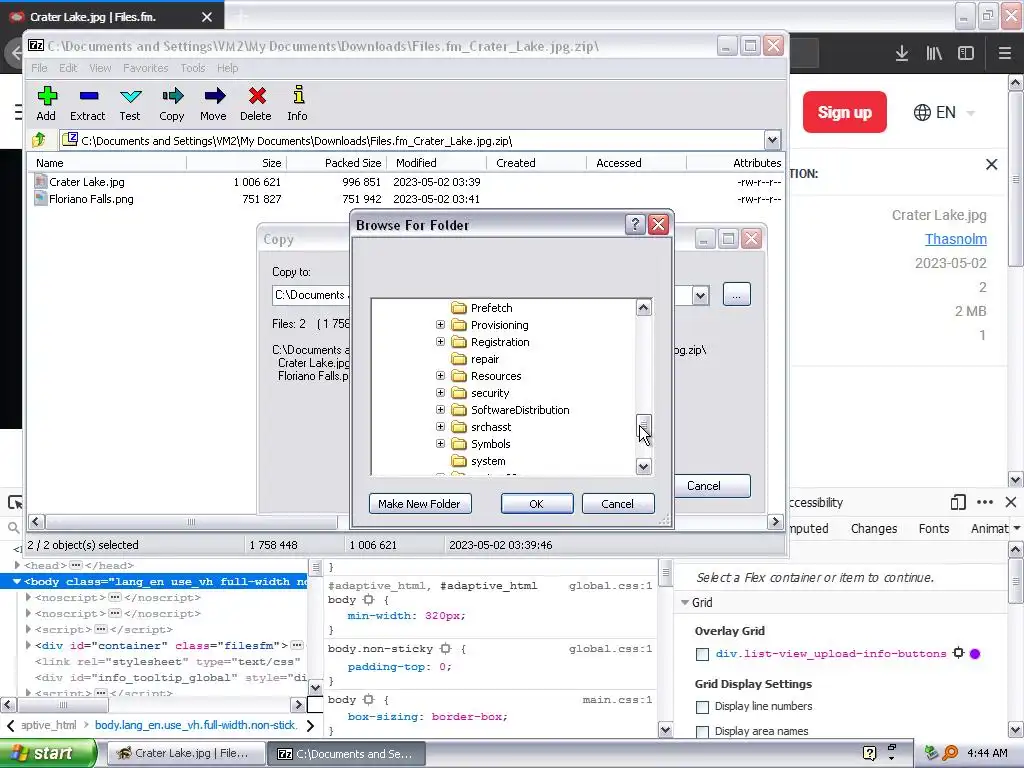
Task: Open the Help menu in 7-Zip
Action: point(227,68)
